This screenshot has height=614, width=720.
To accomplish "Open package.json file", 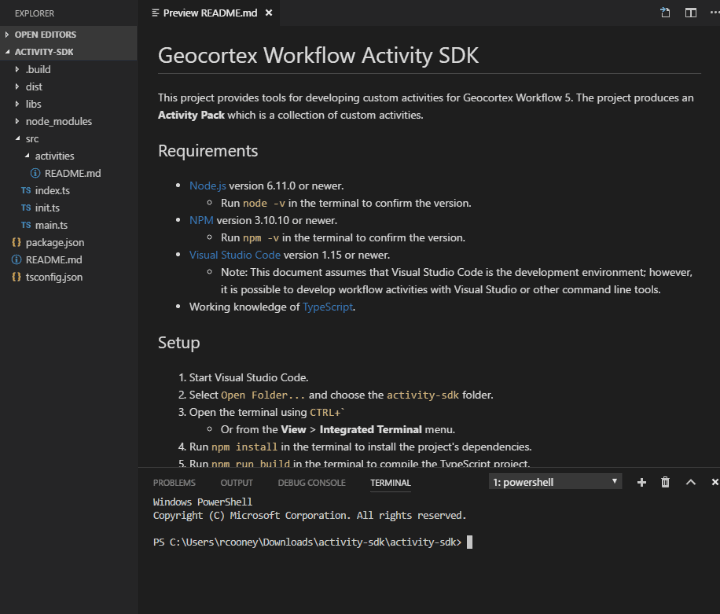I will pos(68,242).
